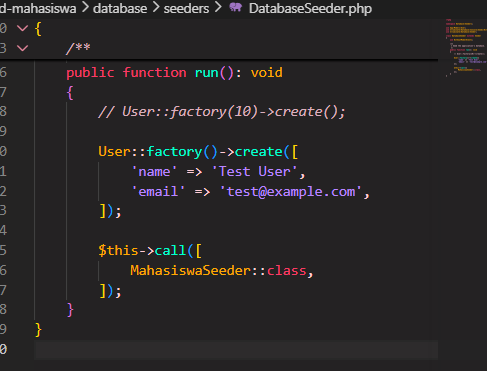Click the 'void' return type
Image resolution: width=487 pixels, height=371 pixels.
266,73
